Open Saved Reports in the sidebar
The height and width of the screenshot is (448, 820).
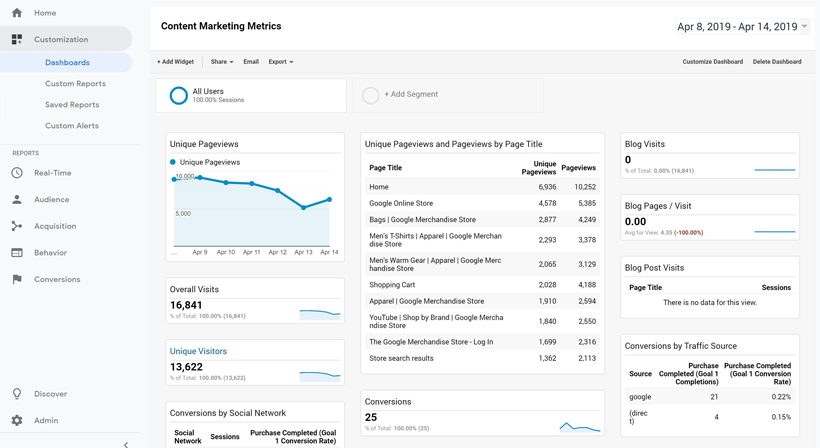72,105
